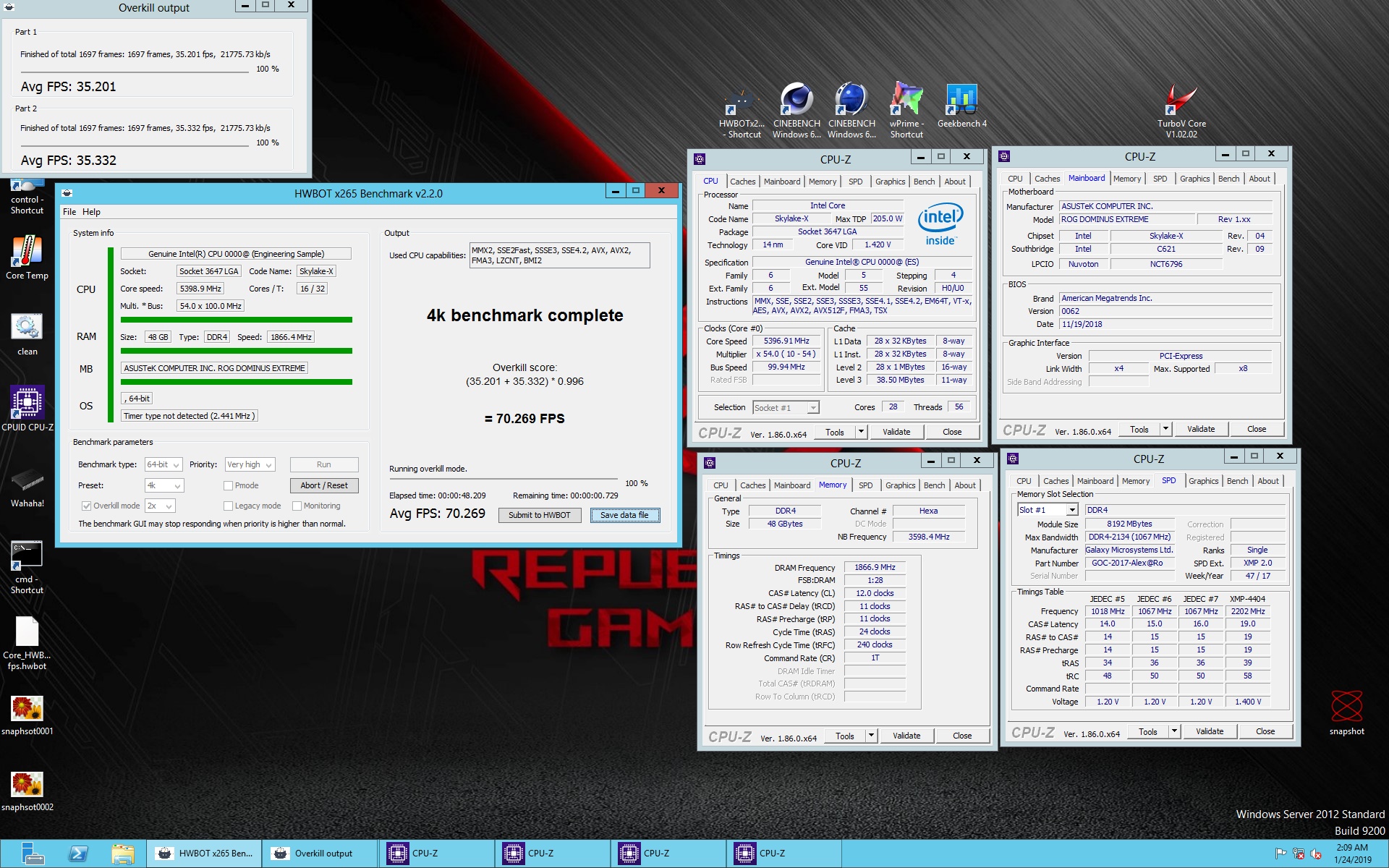This screenshot has height=868, width=1389.
Task: Launch TurboV Core V1.02.02 icon
Action: pyautogui.click(x=1181, y=111)
